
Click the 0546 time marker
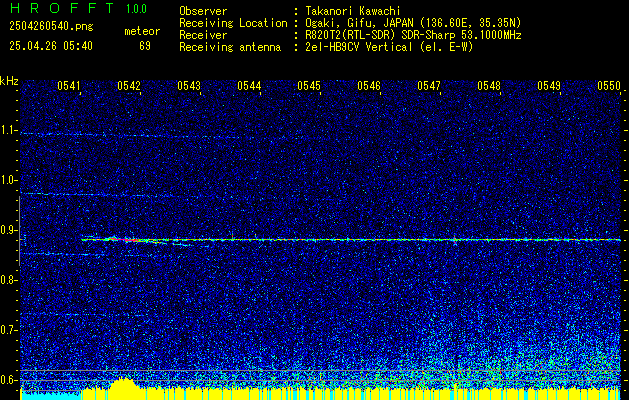[369, 85]
